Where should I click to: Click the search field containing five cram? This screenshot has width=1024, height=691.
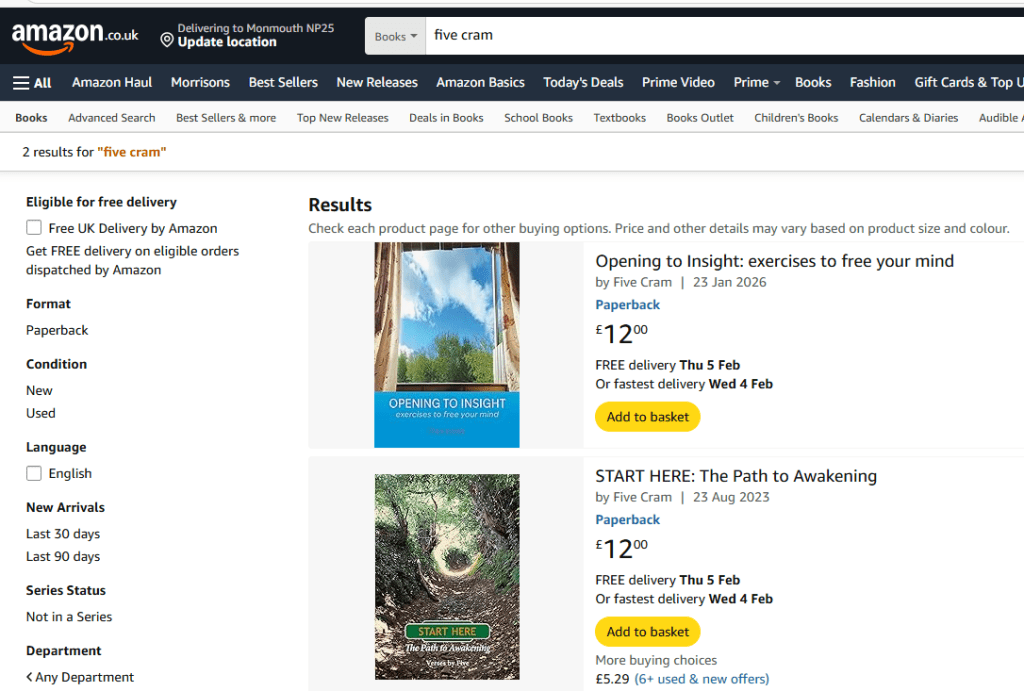700,36
